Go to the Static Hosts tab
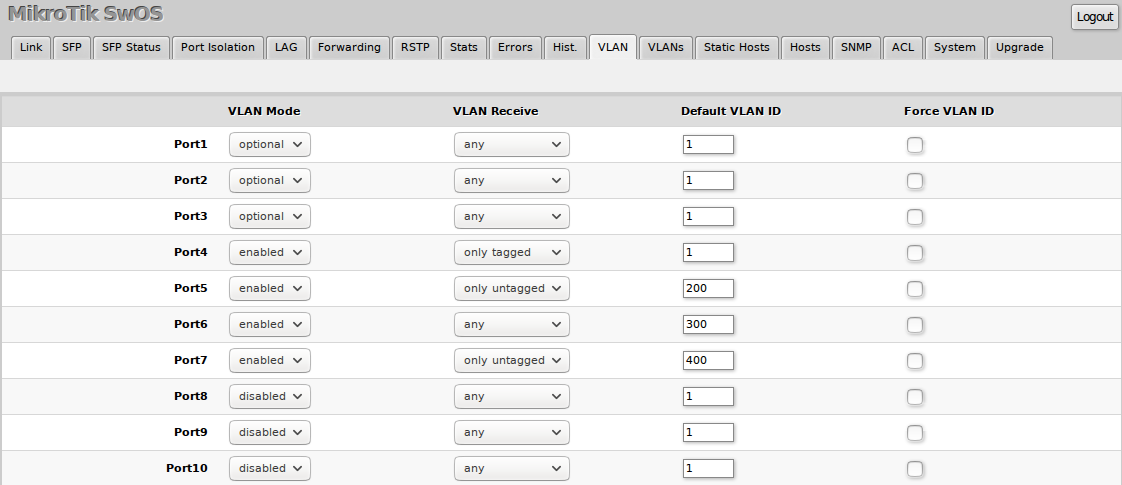This screenshot has width=1122, height=485. click(x=737, y=47)
